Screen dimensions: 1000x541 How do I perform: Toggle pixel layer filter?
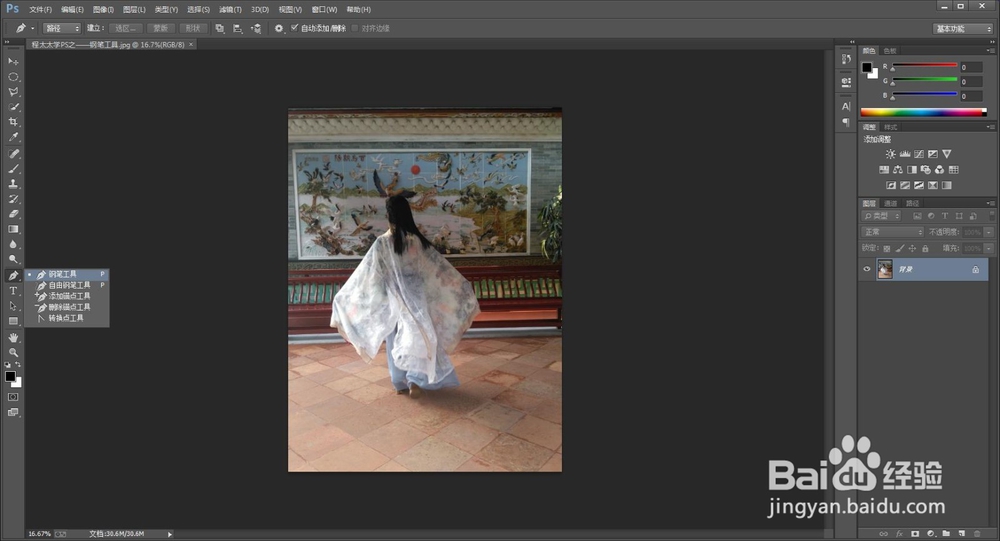tap(917, 216)
